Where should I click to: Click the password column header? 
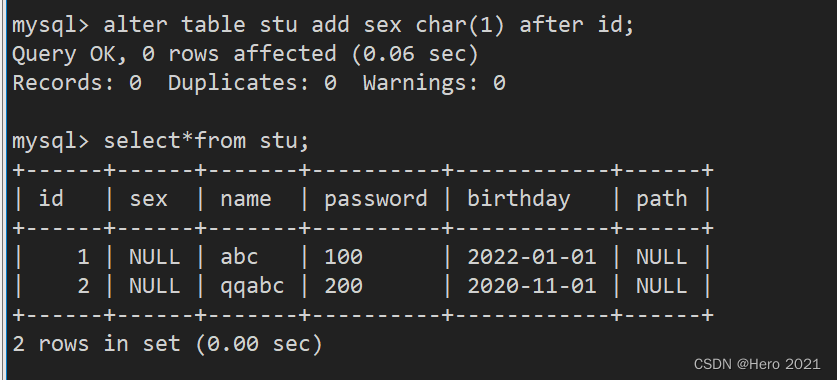376,200
